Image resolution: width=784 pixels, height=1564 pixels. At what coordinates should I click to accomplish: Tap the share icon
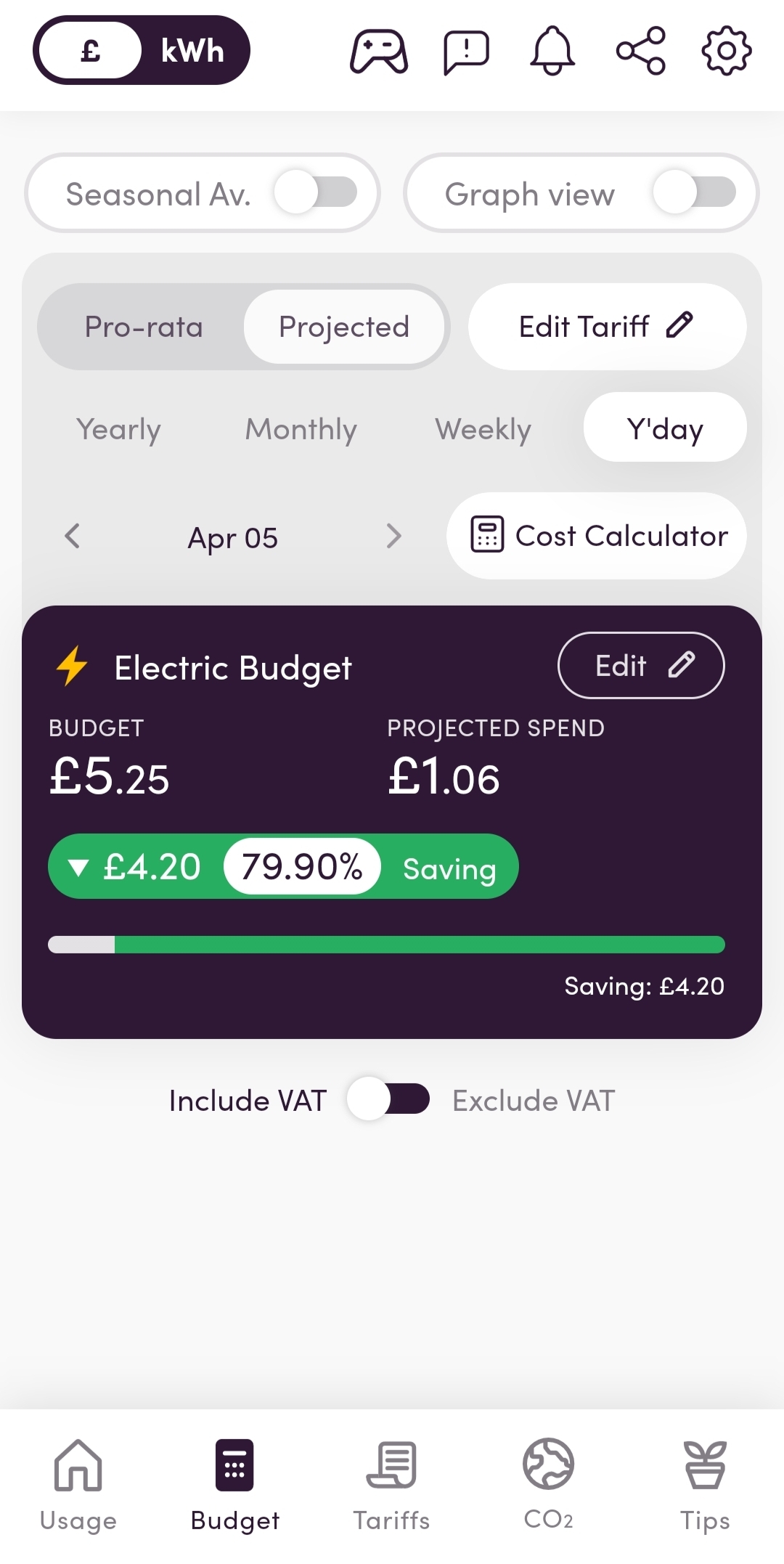640,51
